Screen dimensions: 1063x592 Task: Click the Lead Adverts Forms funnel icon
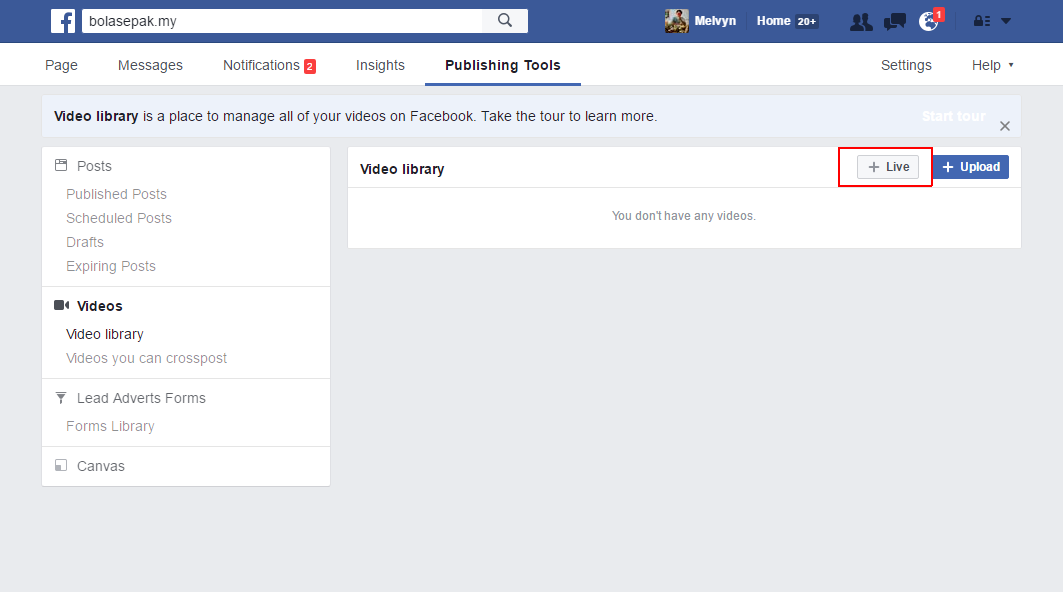pos(61,397)
